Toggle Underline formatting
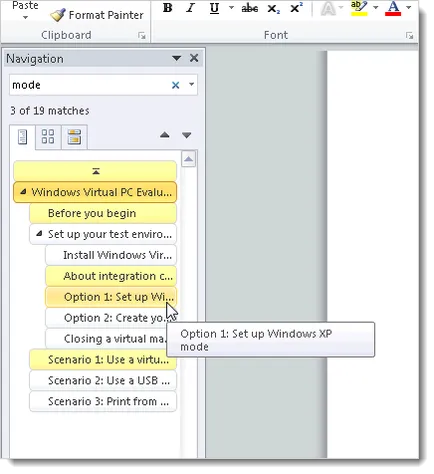 [214, 8]
